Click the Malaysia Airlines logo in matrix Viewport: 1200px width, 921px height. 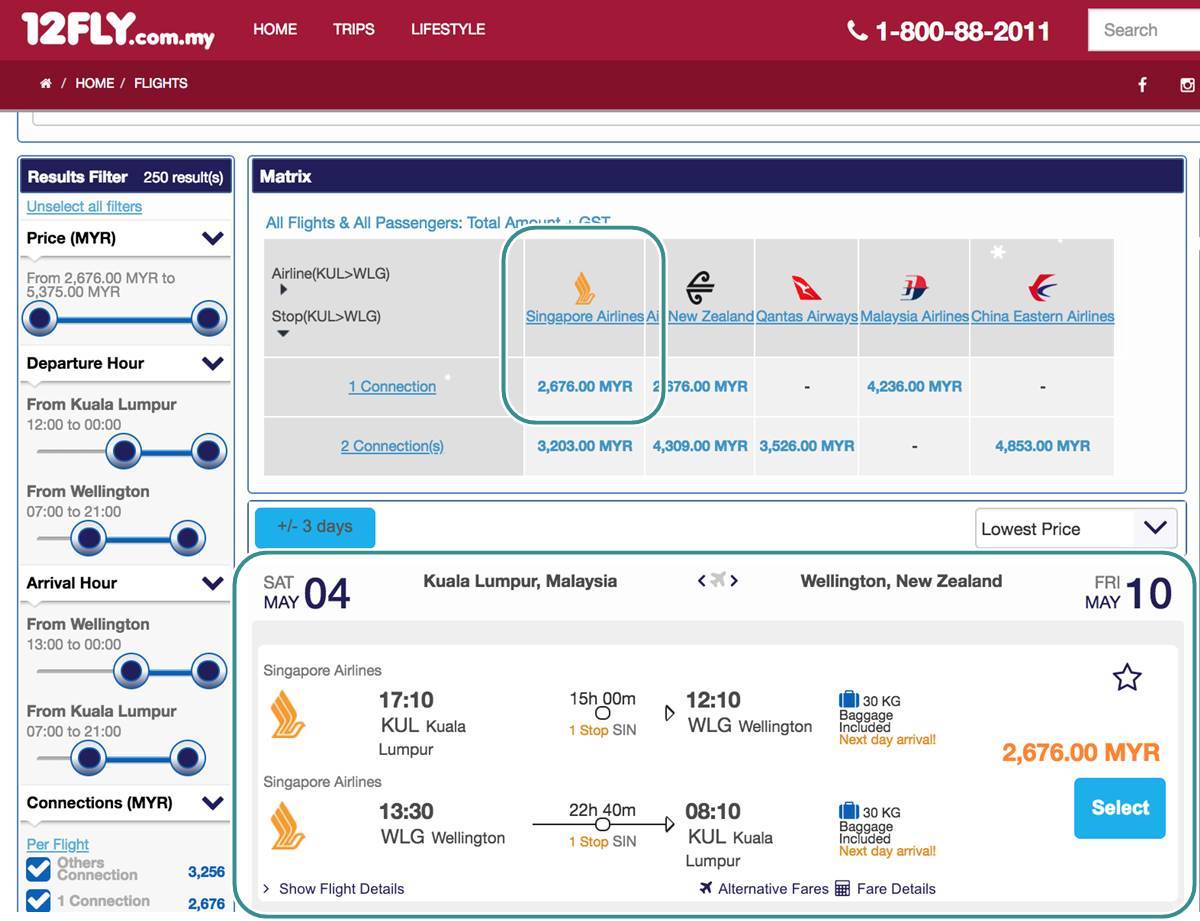[914, 288]
